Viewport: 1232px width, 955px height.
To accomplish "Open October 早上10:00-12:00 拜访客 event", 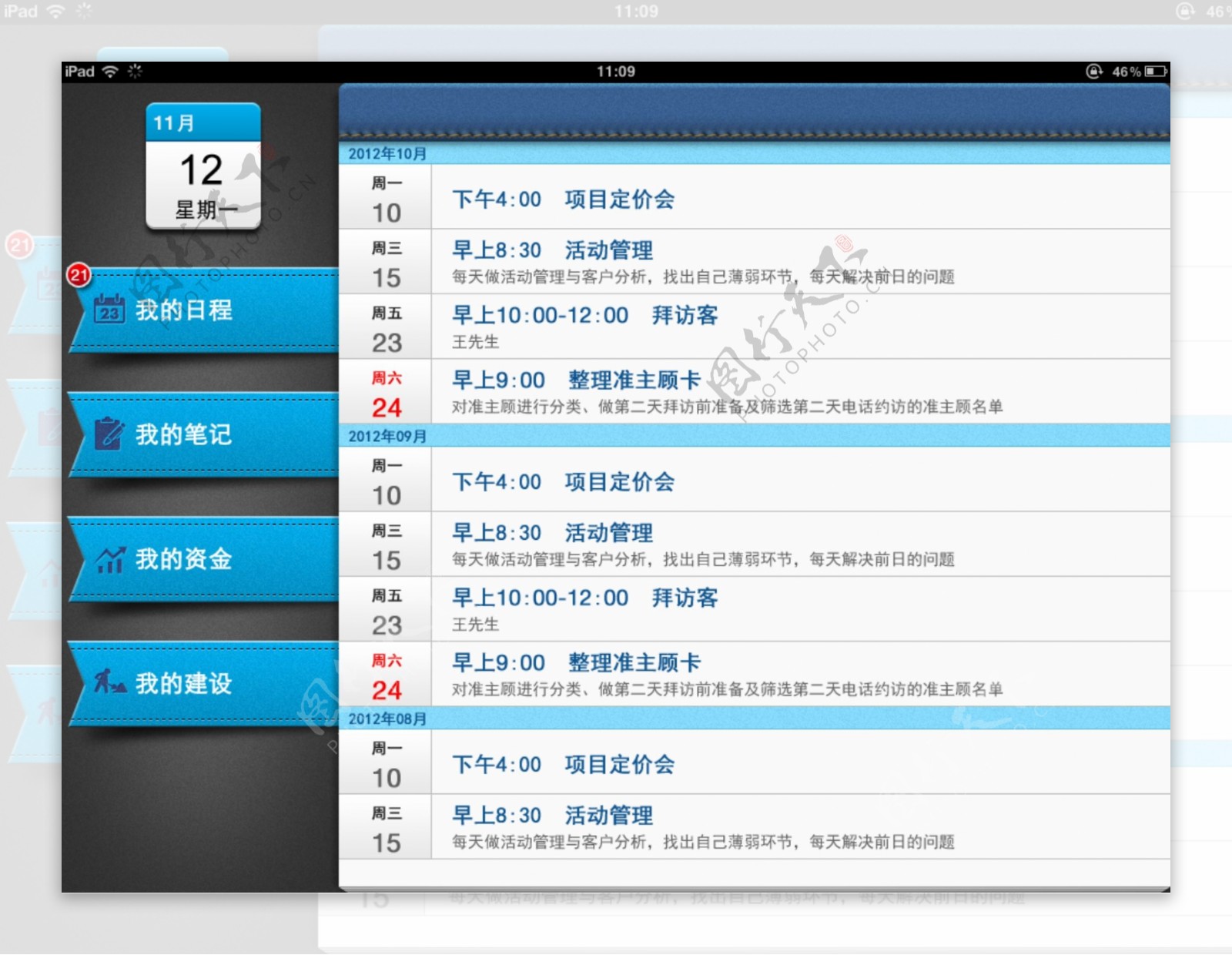I will [801, 327].
